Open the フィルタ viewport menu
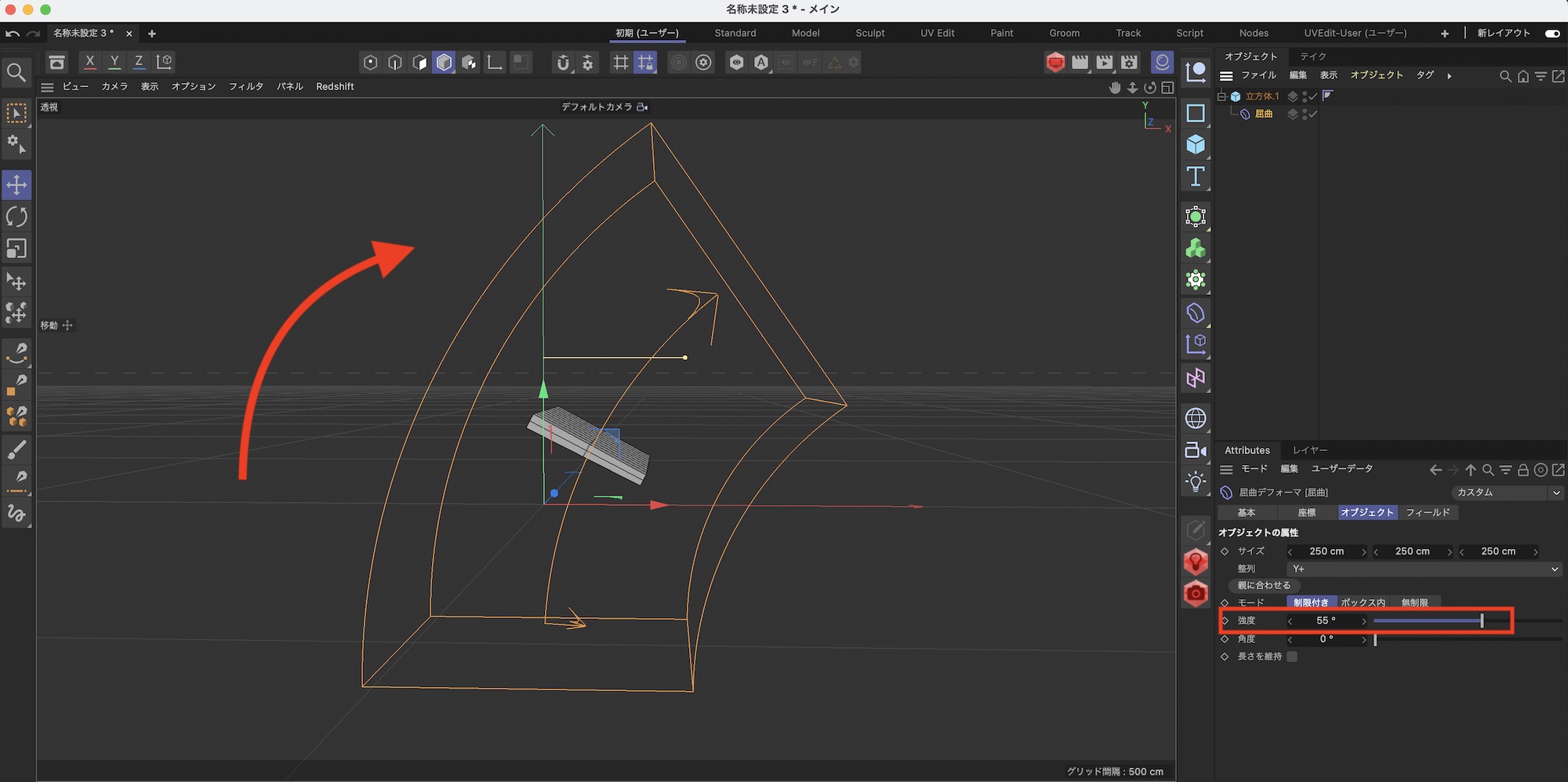Viewport: 1568px width, 782px height. click(245, 86)
